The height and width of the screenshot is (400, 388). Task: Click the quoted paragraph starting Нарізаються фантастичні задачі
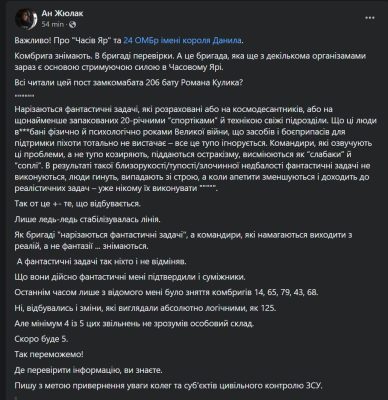[x=191, y=149]
